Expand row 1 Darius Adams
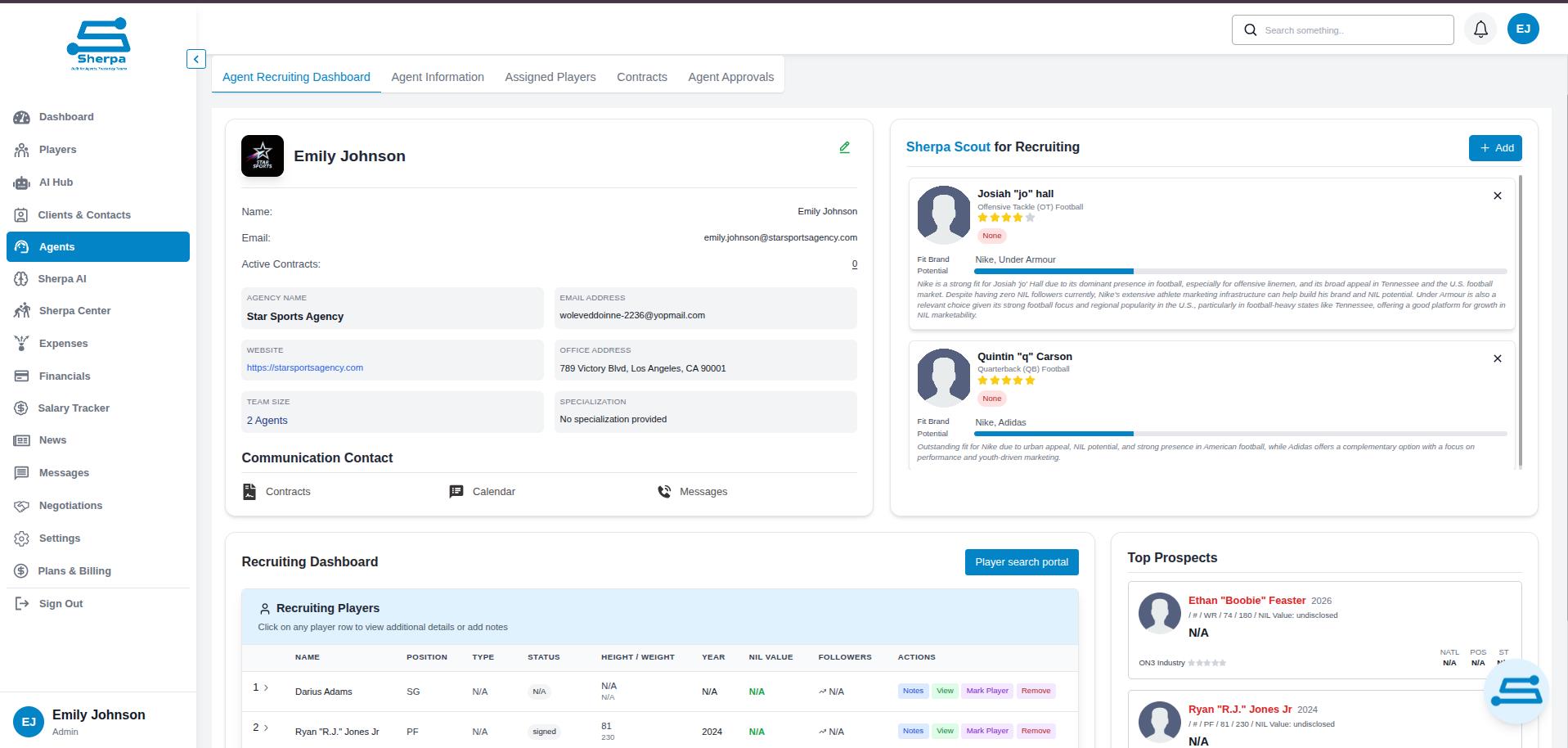The image size is (1568, 748). tap(266, 687)
